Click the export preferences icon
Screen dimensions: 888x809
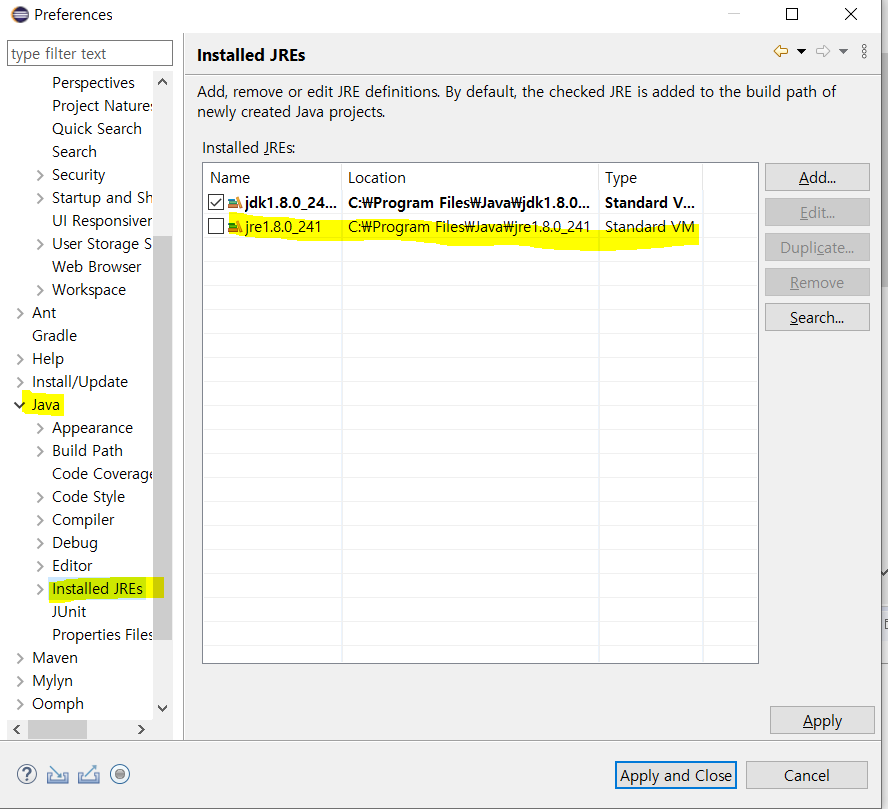pyautogui.click(x=88, y=774)
